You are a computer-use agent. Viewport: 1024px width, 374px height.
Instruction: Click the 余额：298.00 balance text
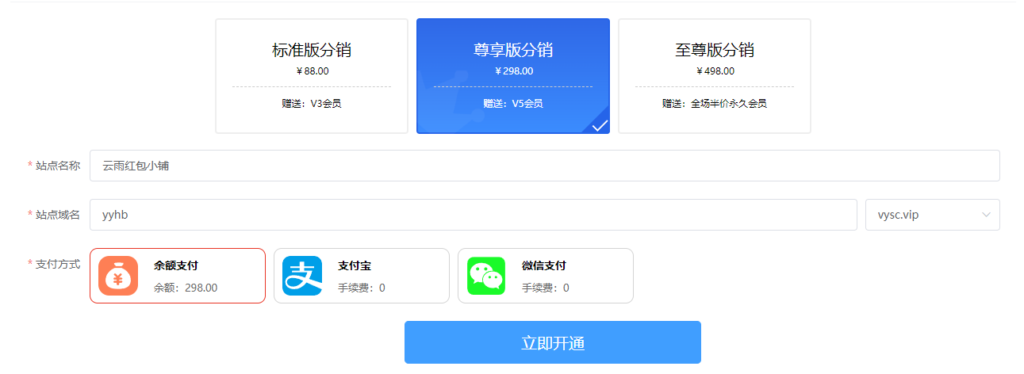click(x=185, y=287)
